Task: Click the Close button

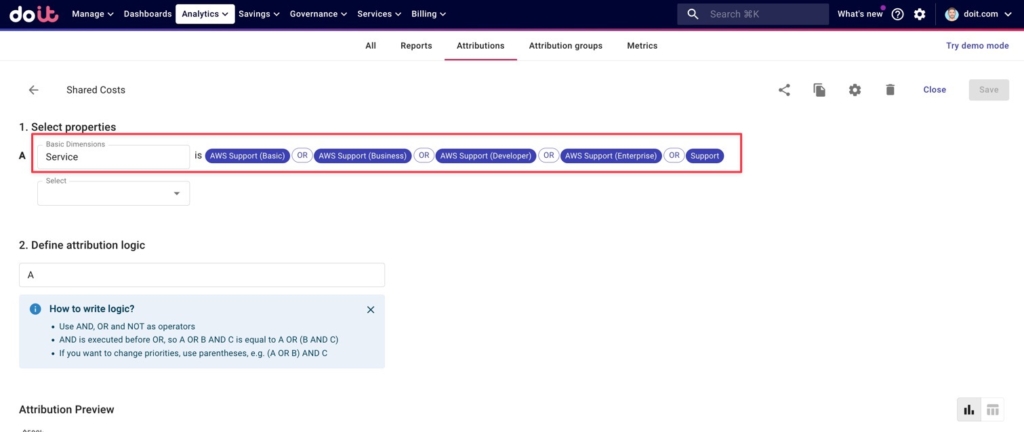Action: point(934,90)
